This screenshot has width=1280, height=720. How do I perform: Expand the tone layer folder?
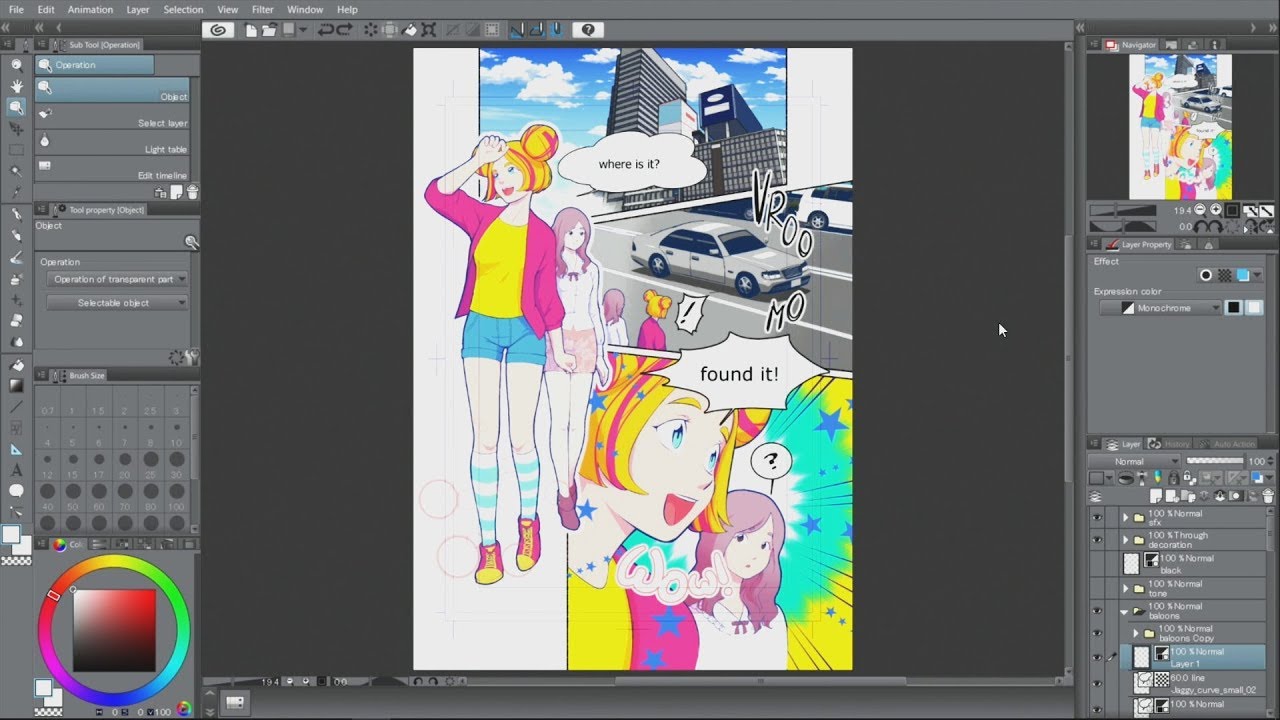click(1125, 588)
